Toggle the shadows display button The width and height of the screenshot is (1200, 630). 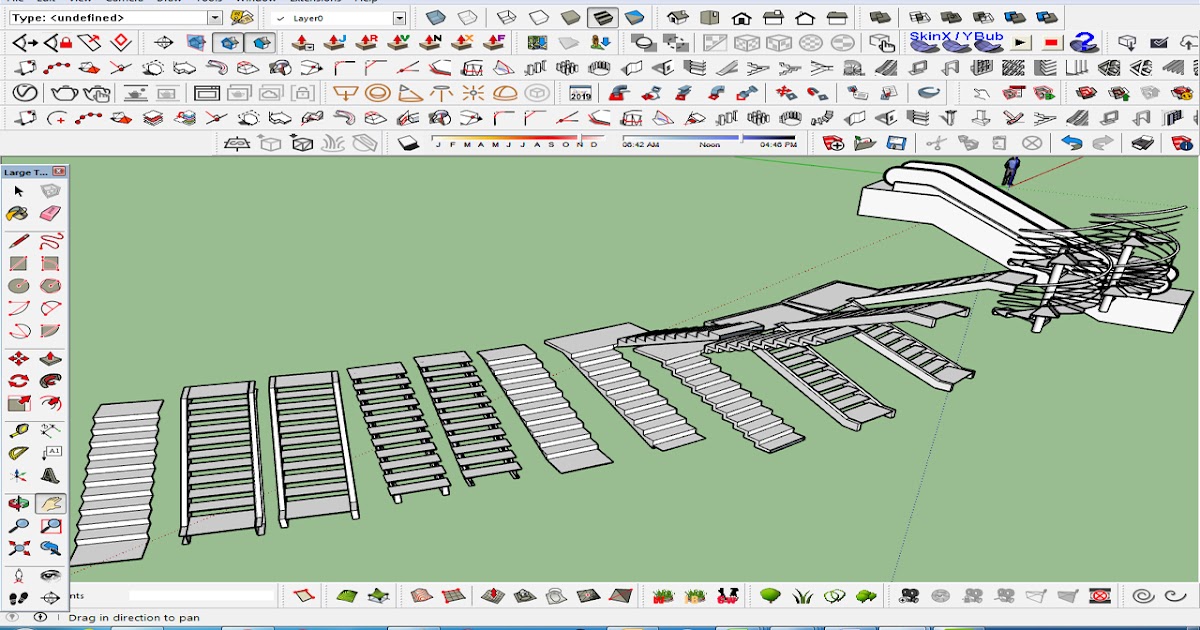point(408,143)
